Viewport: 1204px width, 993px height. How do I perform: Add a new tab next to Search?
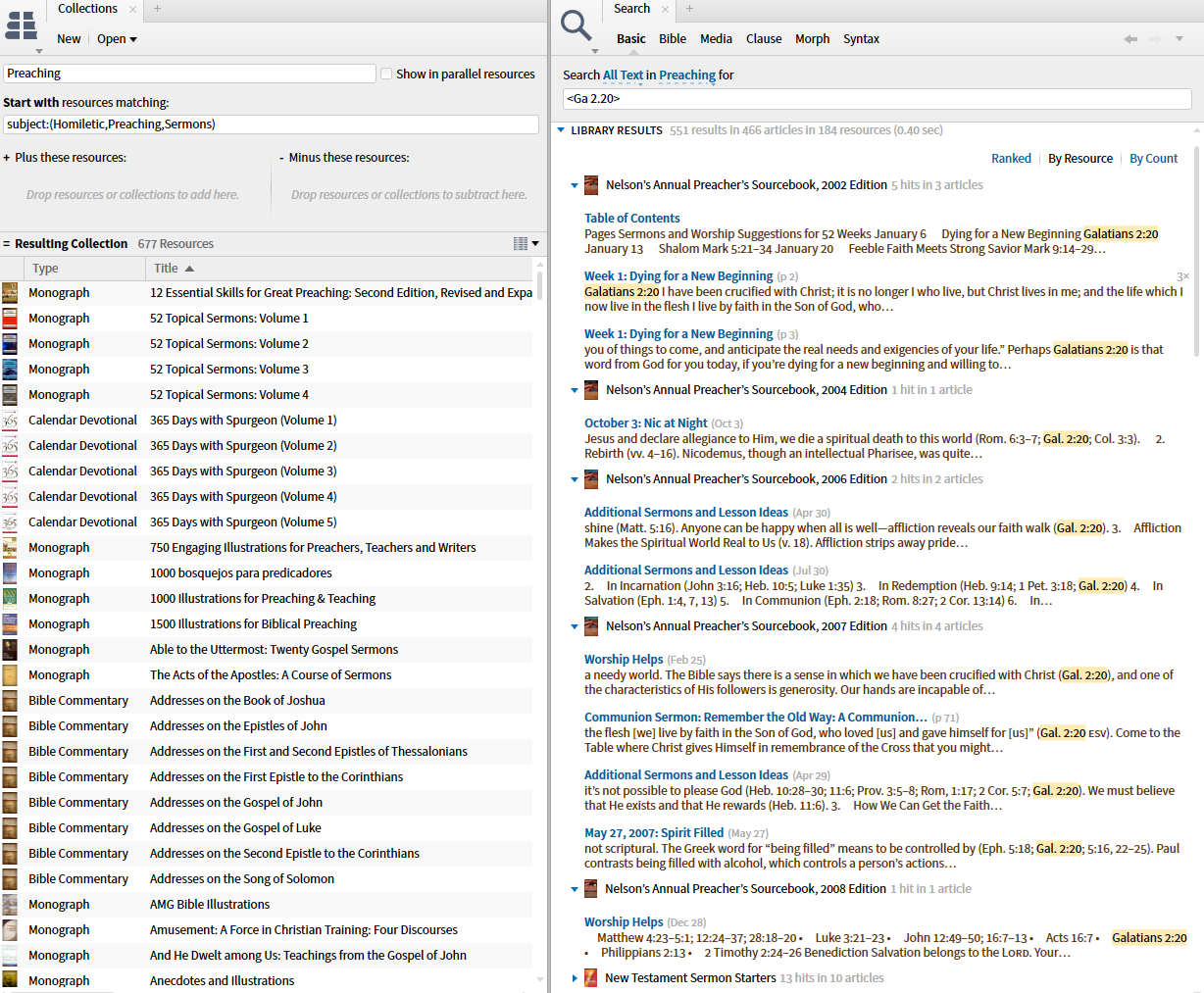(689, 9)
